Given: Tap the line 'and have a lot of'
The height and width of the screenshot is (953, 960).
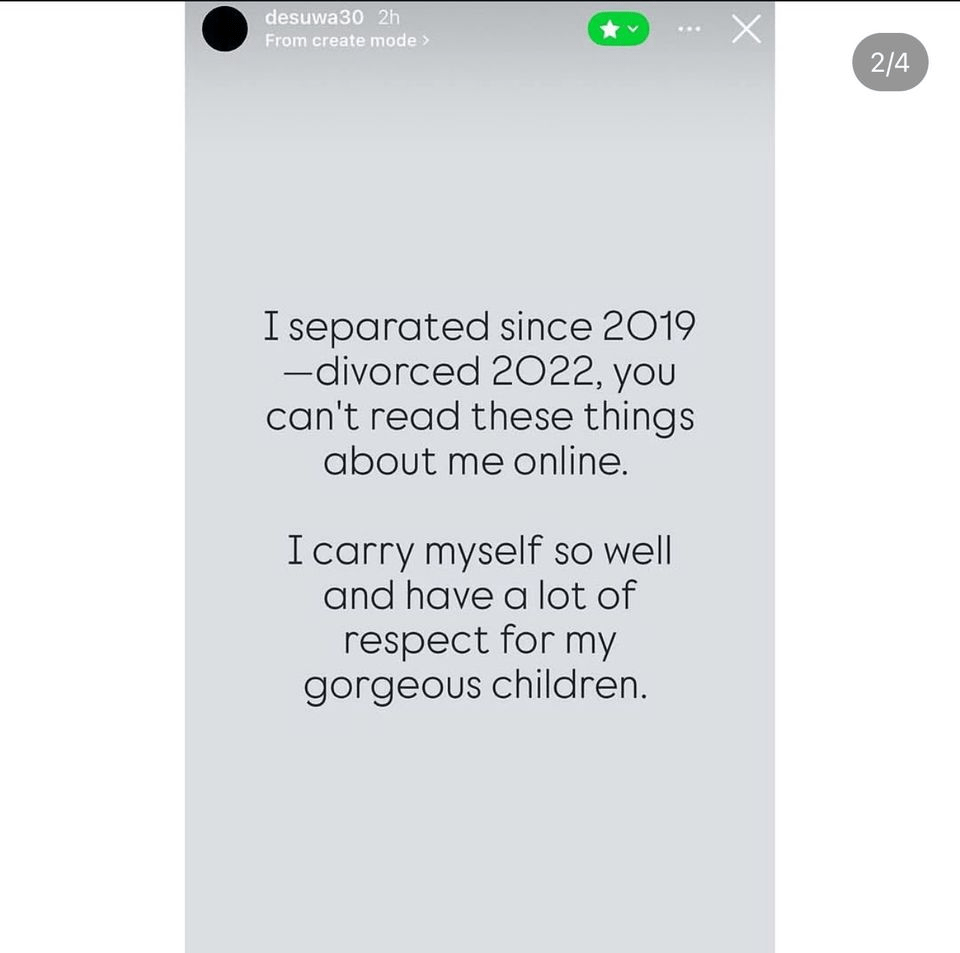Looking at the screenshot, I should click(479, 594).
